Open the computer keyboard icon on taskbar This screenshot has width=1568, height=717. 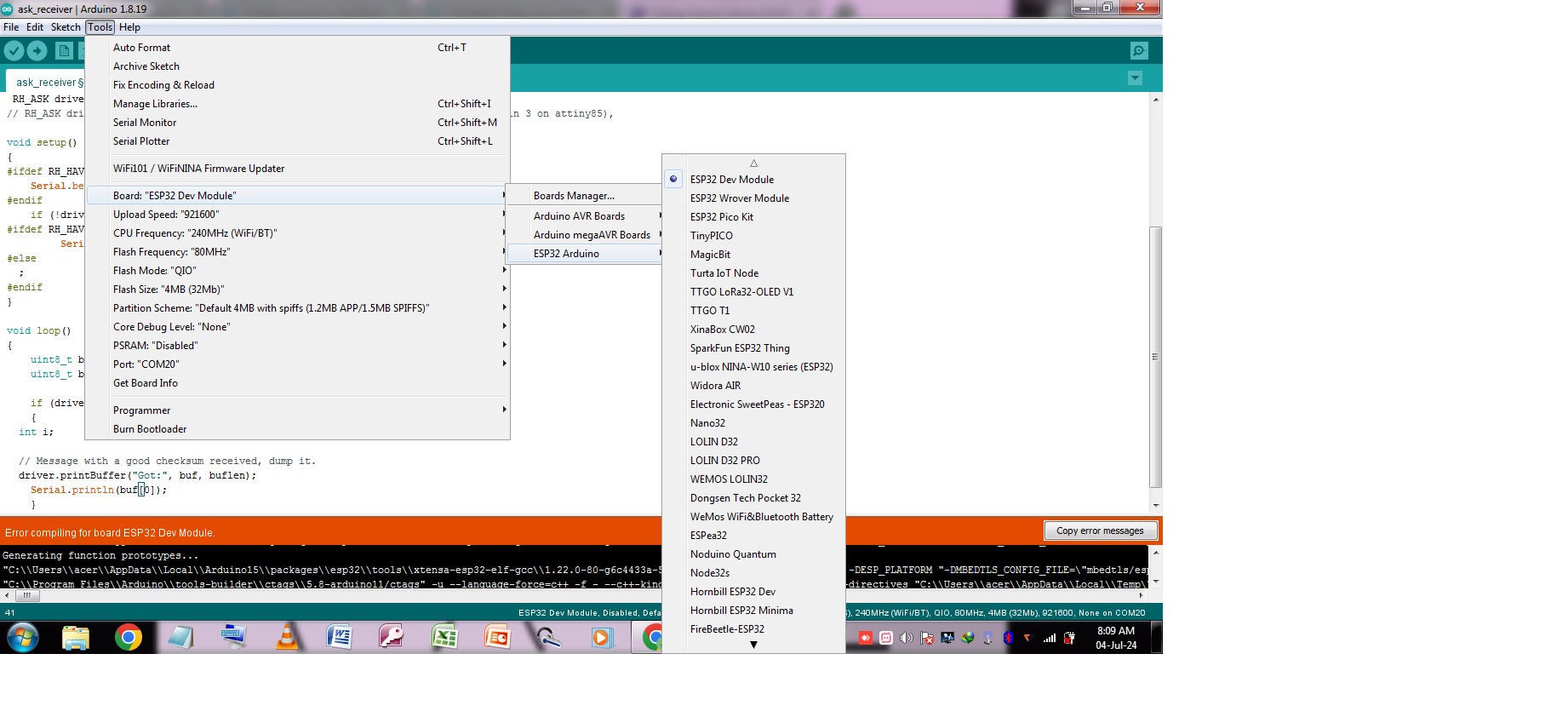[x=233, y=637]
